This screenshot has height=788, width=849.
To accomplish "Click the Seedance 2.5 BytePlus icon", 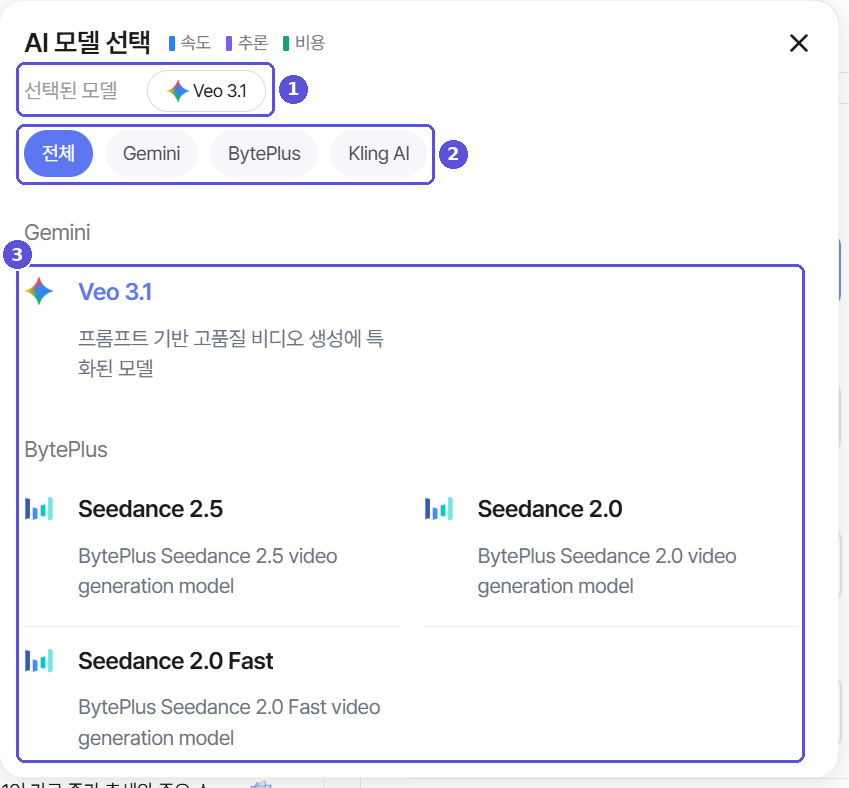I will (x=39, y=509).
